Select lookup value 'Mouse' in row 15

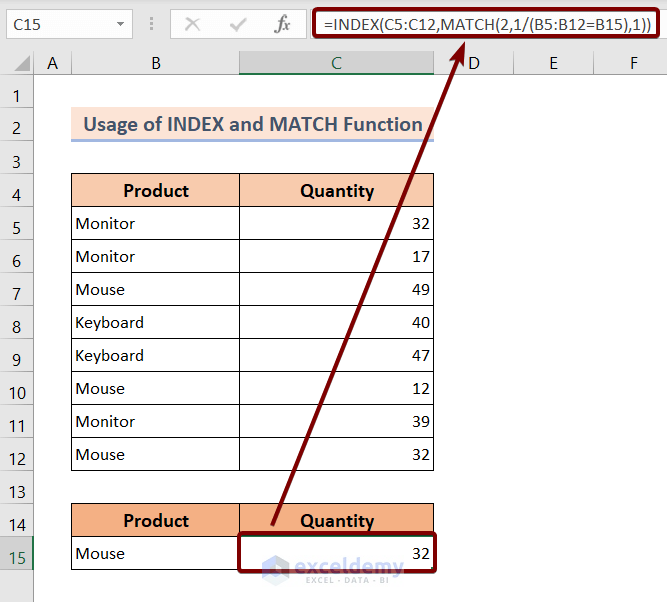[156, 553]
